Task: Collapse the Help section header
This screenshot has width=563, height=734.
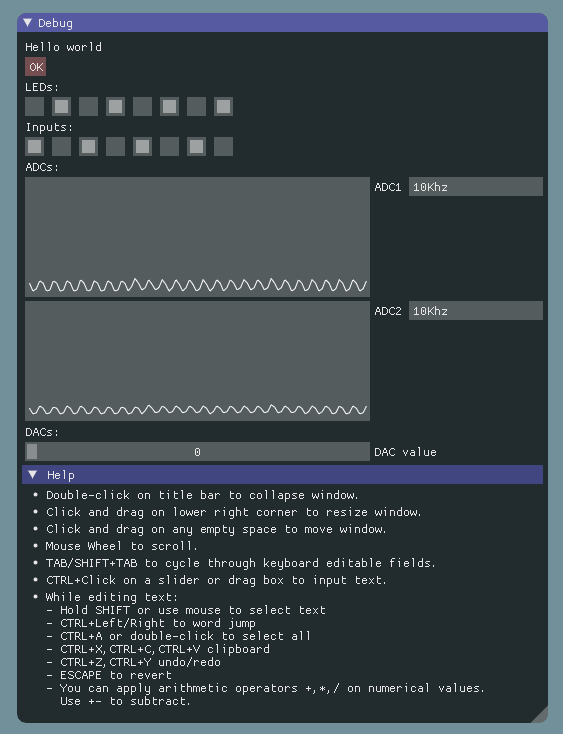Action: (282, 475)
